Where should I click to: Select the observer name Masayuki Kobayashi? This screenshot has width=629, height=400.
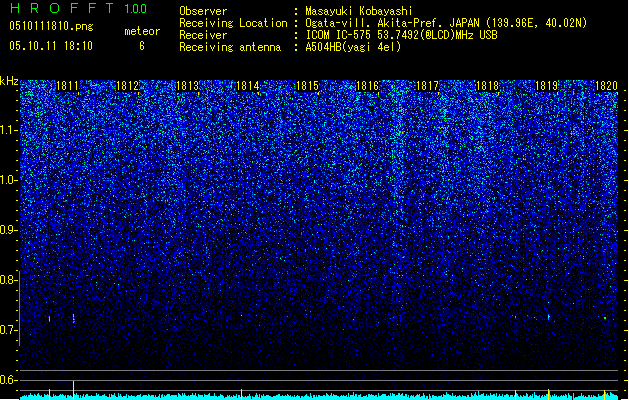click(x=359, y=11)
